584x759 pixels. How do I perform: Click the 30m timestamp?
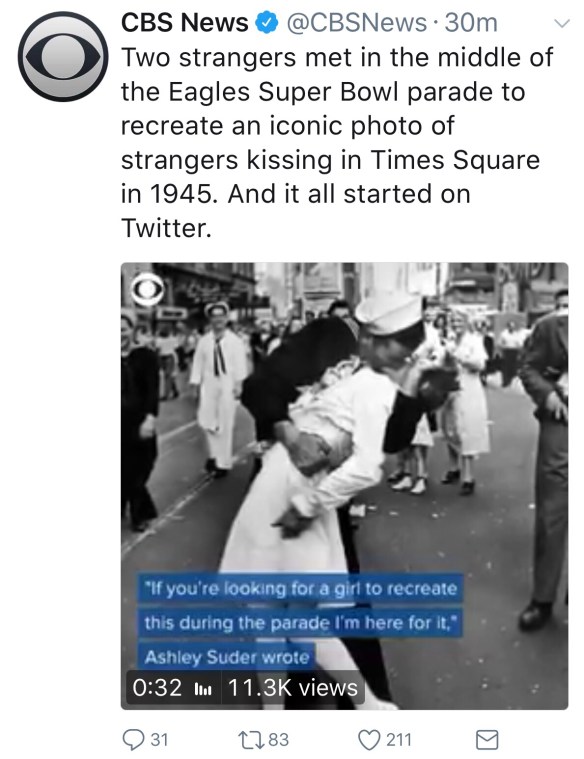coord(471,23)
